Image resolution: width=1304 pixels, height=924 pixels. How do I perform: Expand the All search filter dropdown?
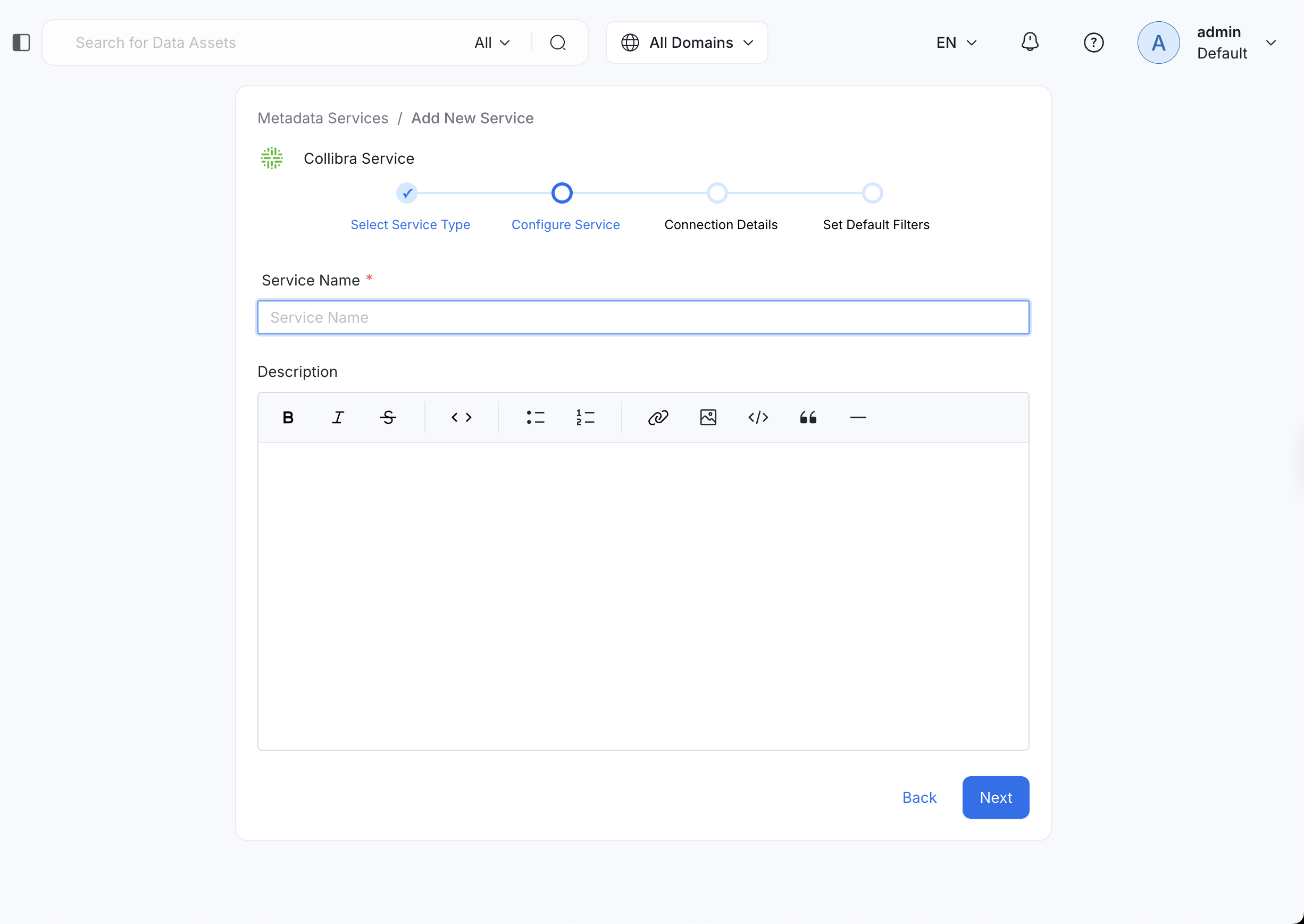tap(492, 43)
